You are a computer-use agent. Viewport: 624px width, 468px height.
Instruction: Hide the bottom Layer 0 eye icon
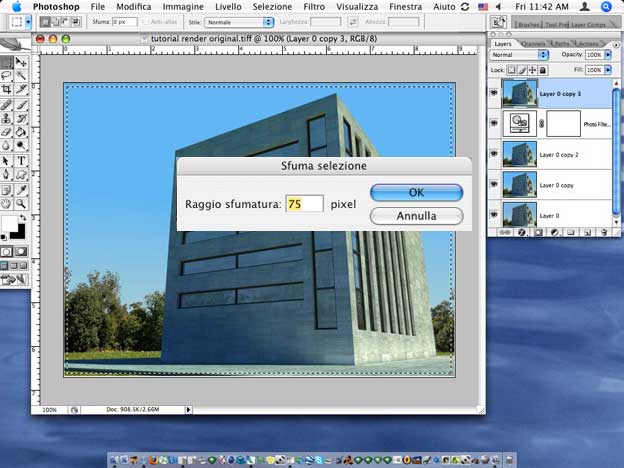pos(495,213)
